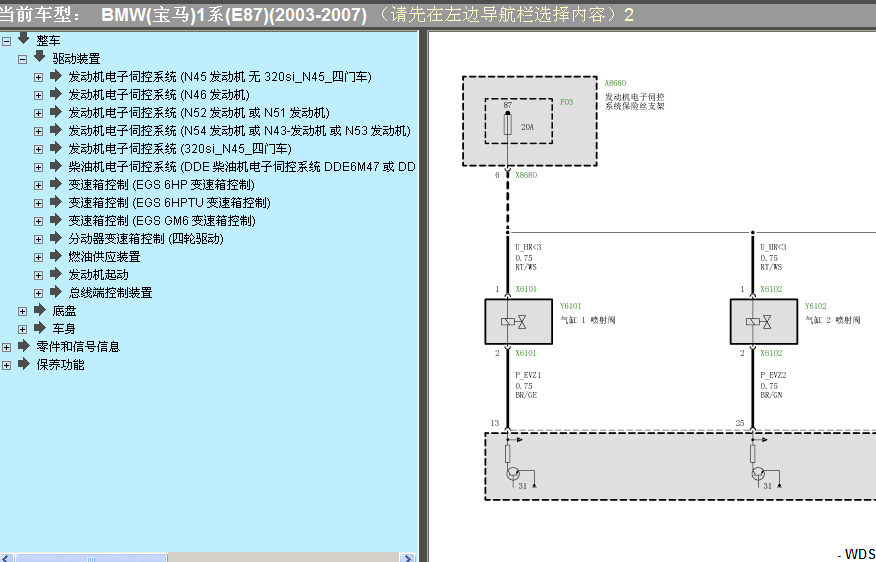Viewport: 876px width, 562px height.
Task: Click the 20A fuse symbol
Action: click(508, 123)
